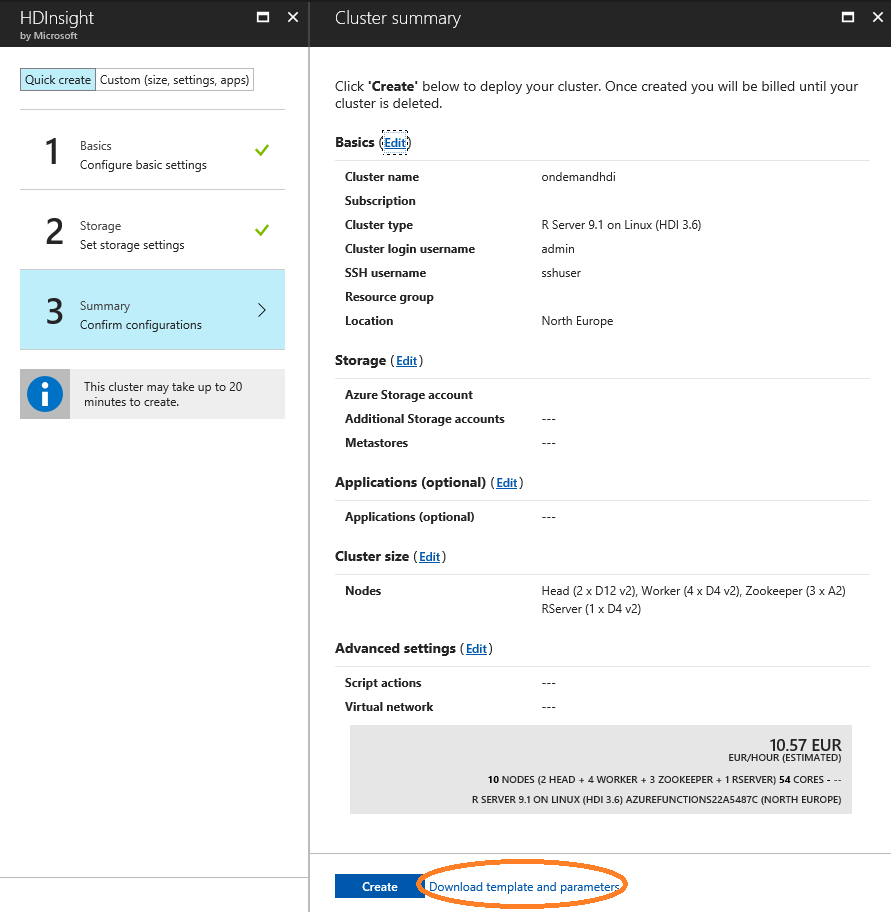Maximize the Cluster summary blade

tap(848, 17)
